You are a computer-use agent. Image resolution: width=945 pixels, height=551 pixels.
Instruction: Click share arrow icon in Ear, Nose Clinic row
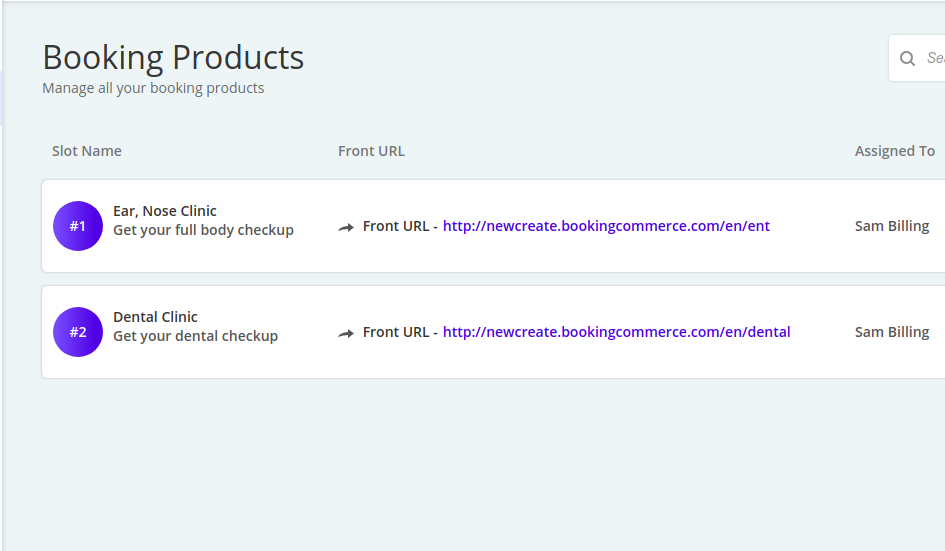point(346,227)
